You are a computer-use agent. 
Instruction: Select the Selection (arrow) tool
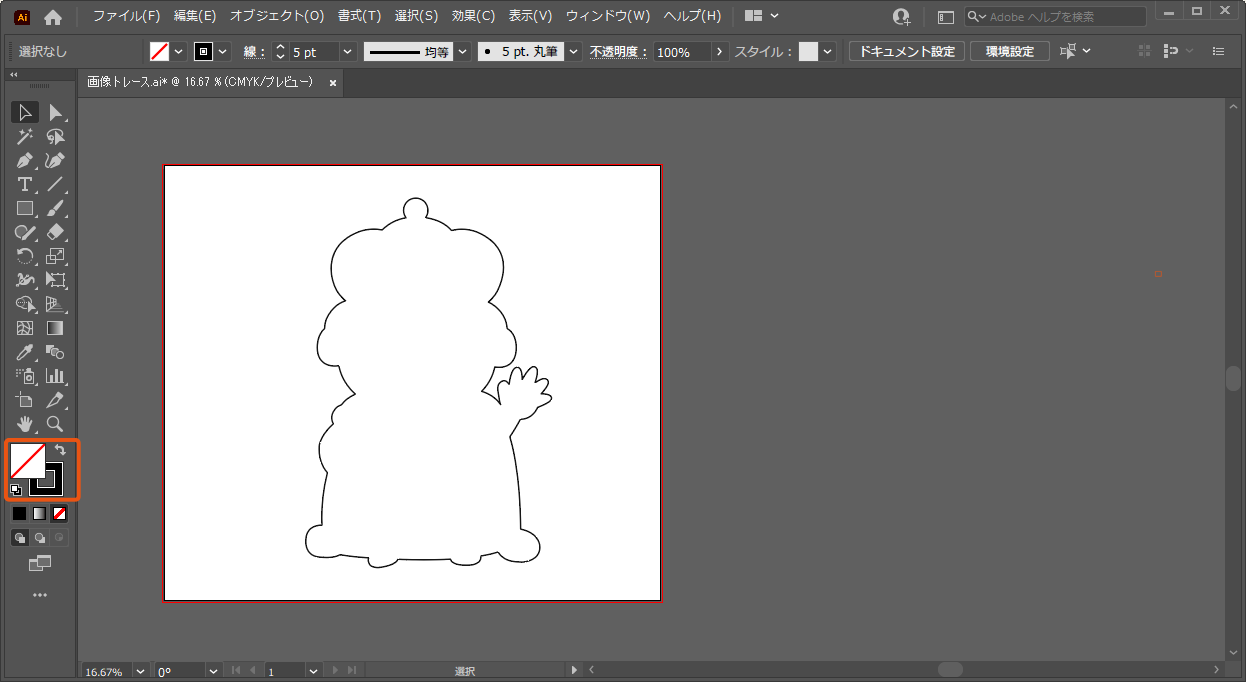(25, 112)
